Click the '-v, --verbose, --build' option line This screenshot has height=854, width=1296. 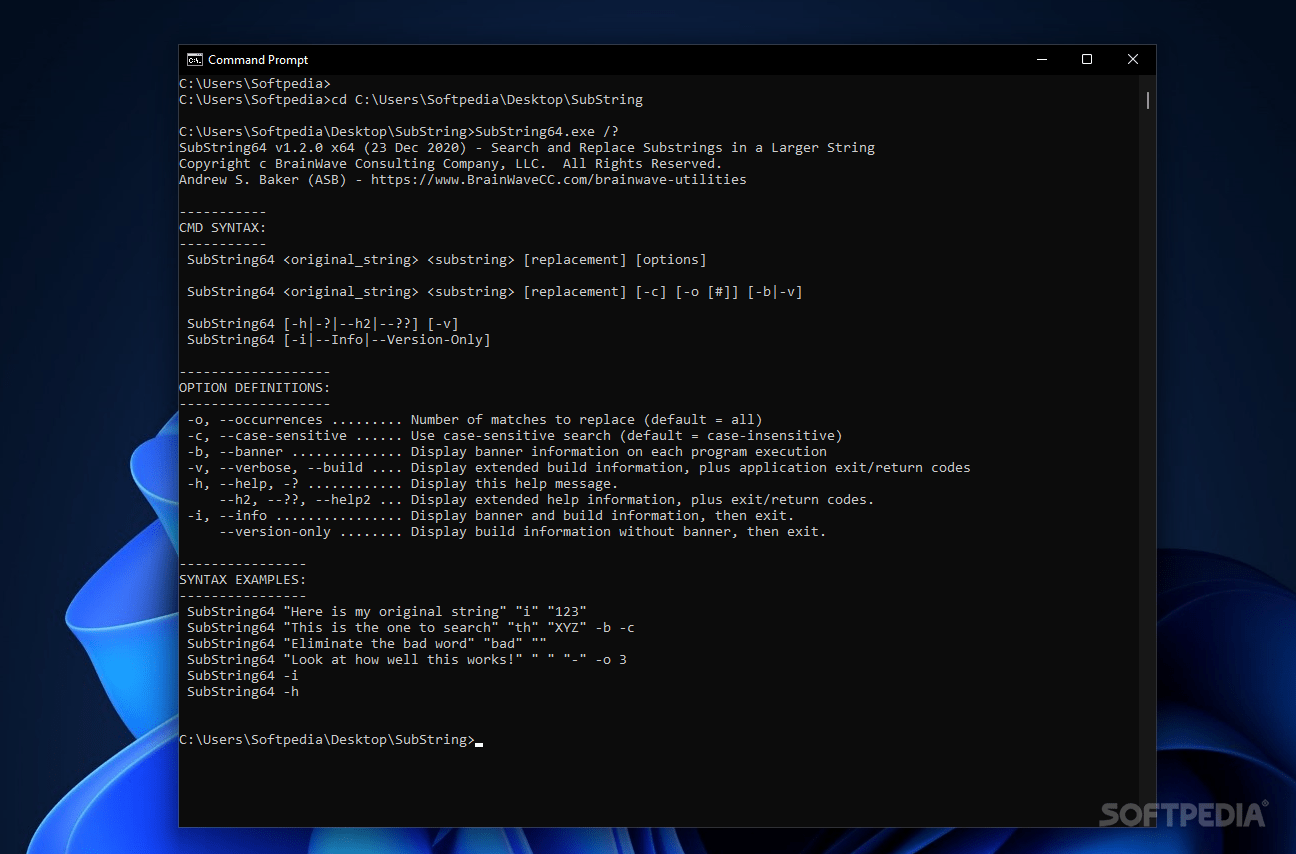579,468
